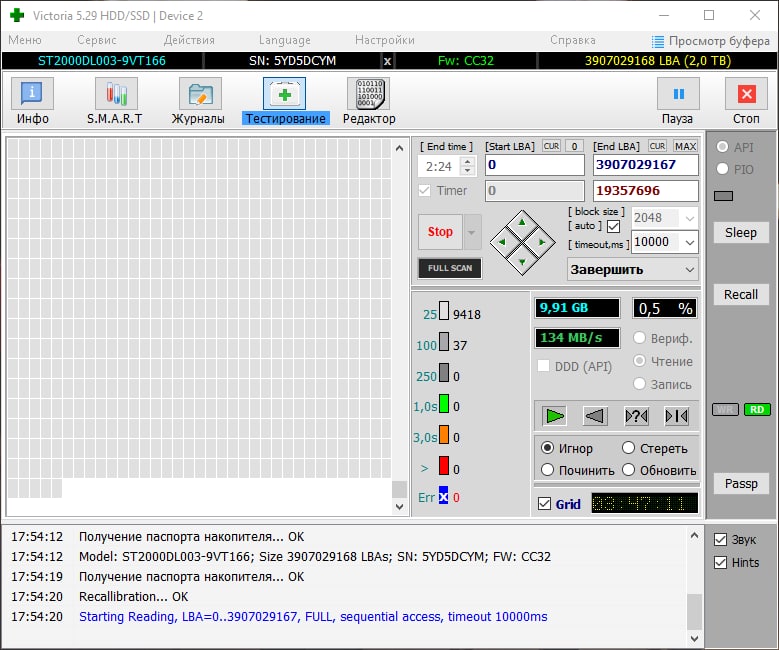Select the Запись radio option

coord(639,384)
